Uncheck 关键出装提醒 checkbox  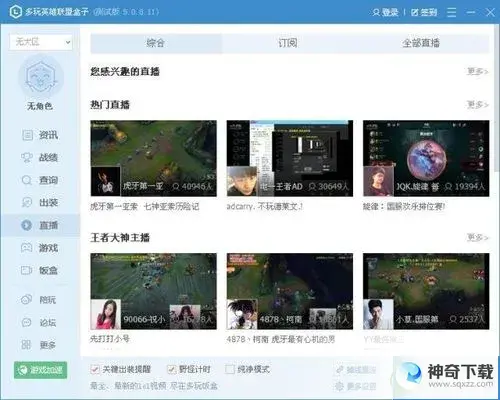(x=95, y=369)
